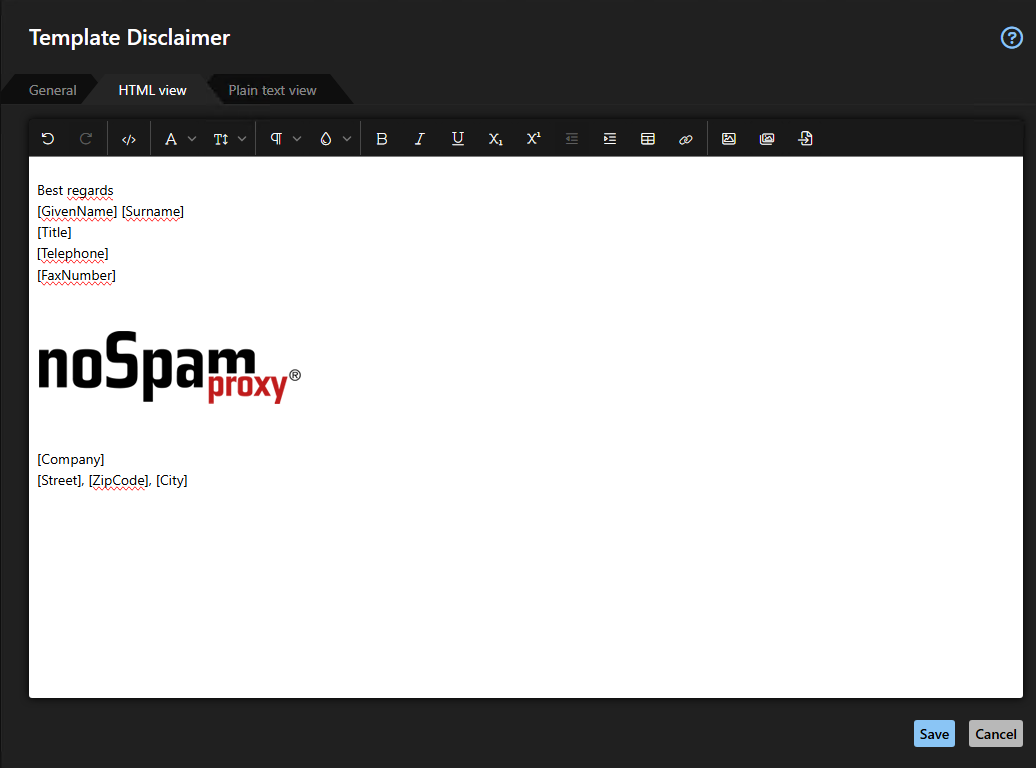The height and width of the screenshot is (768, 1036).
Task: Toggle bold formatting
Action: pyautogui.click(x=381, y=139)
